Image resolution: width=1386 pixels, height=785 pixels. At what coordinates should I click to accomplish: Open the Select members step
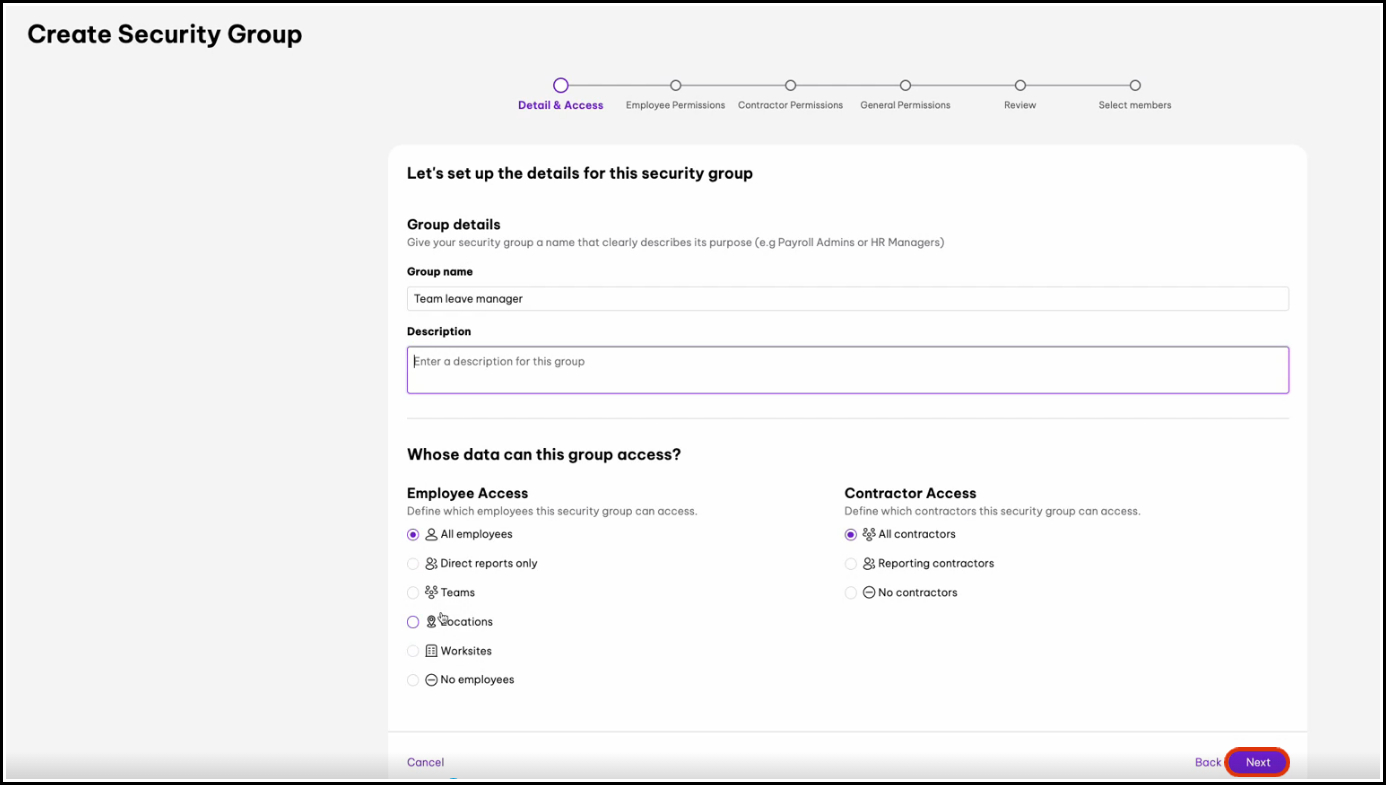1135,86
